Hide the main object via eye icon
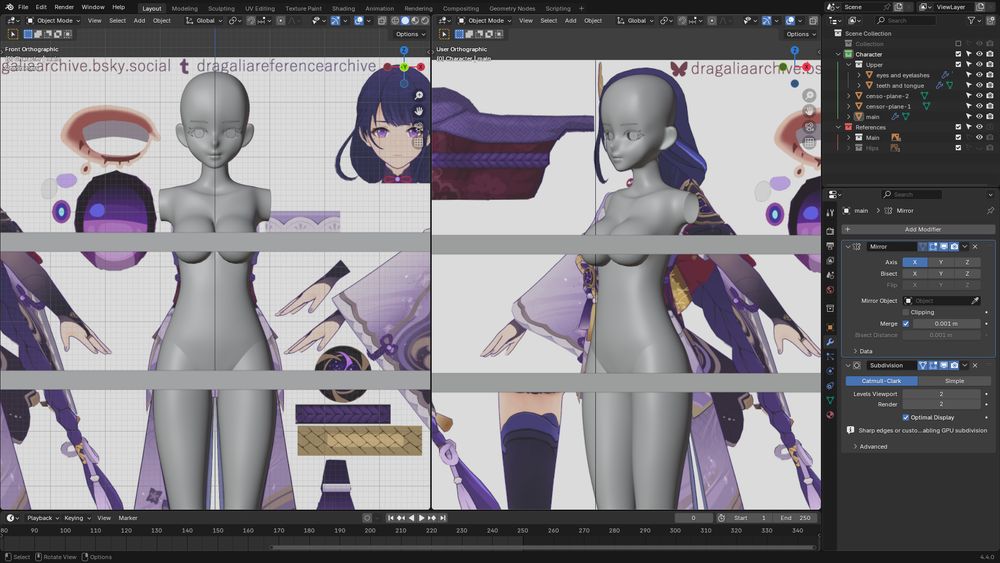The width and height of the screenshot is (1000, 563). click(979, 117)
